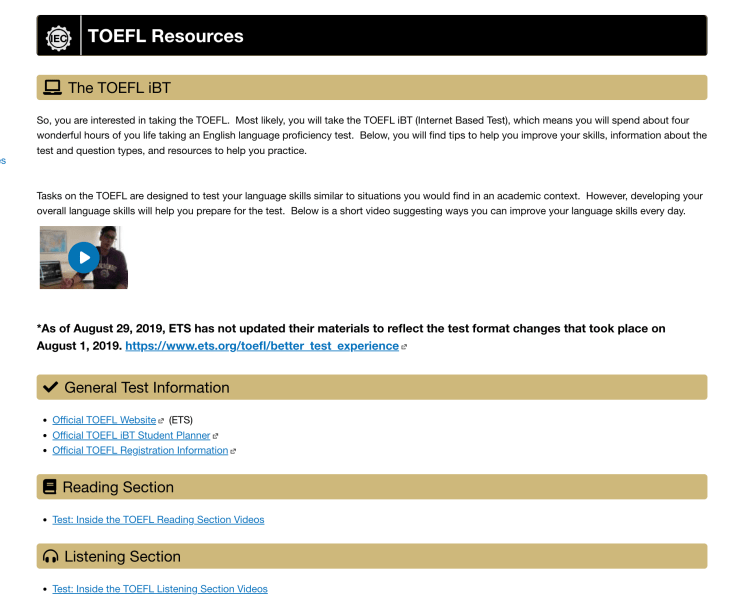Select the General Test Information heading text
The image size is (750, 612).
pos(147,388)
